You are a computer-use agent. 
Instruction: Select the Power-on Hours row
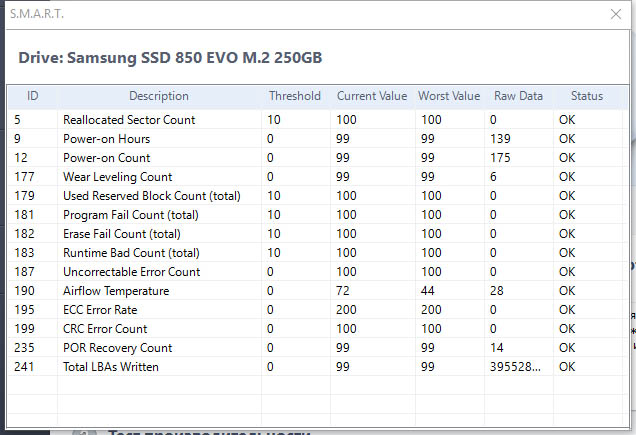point(316,139)
